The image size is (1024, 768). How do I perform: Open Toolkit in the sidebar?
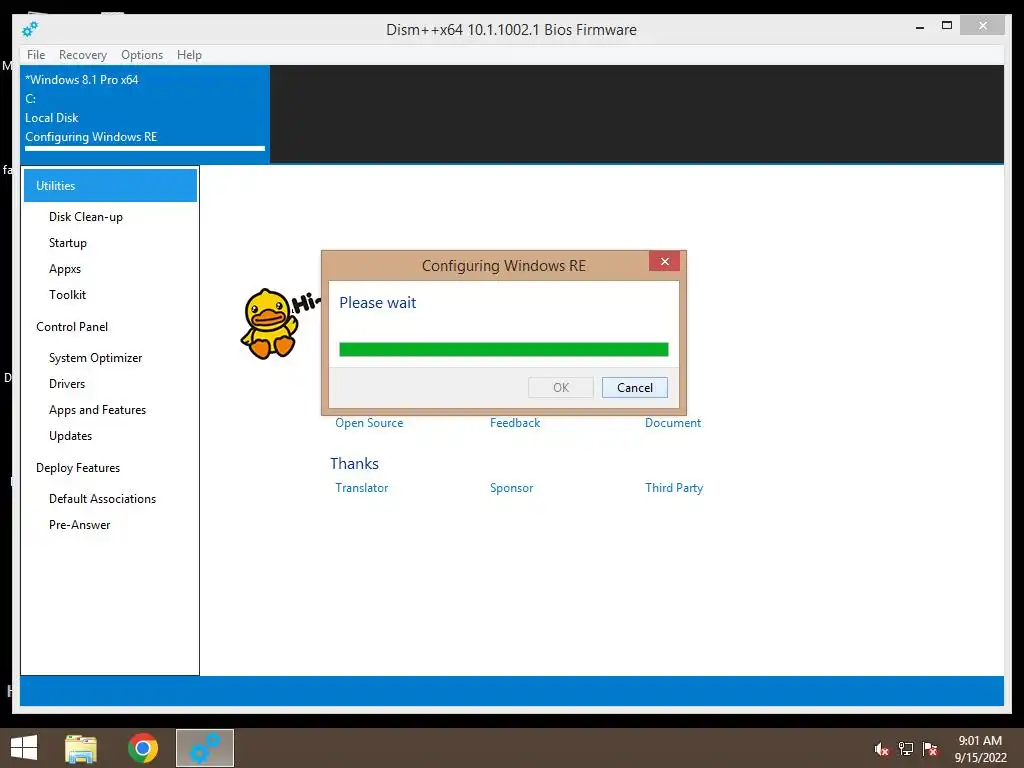[x=67, y=295]
